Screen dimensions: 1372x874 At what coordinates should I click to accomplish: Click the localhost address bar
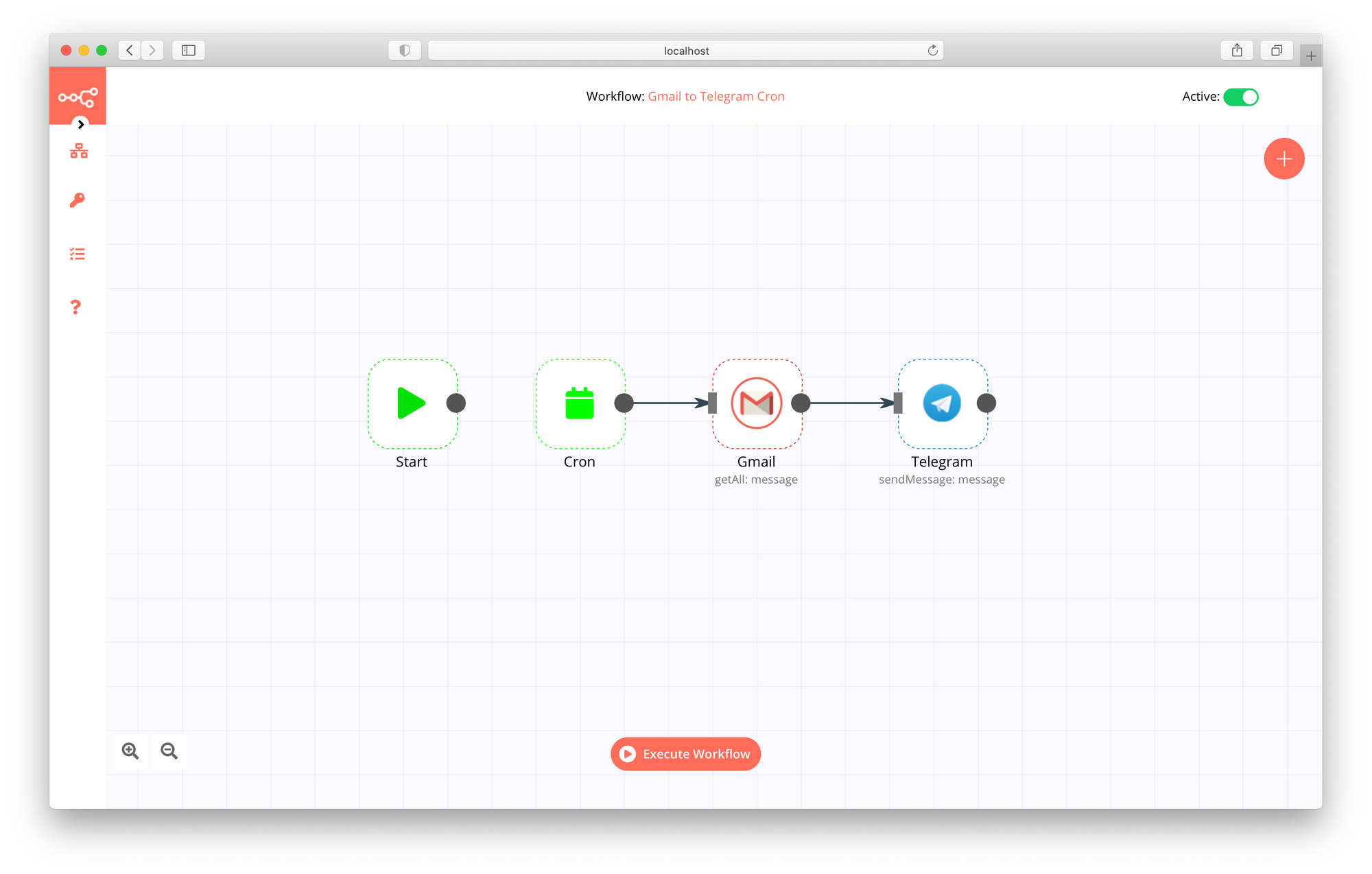pos(685,51)
